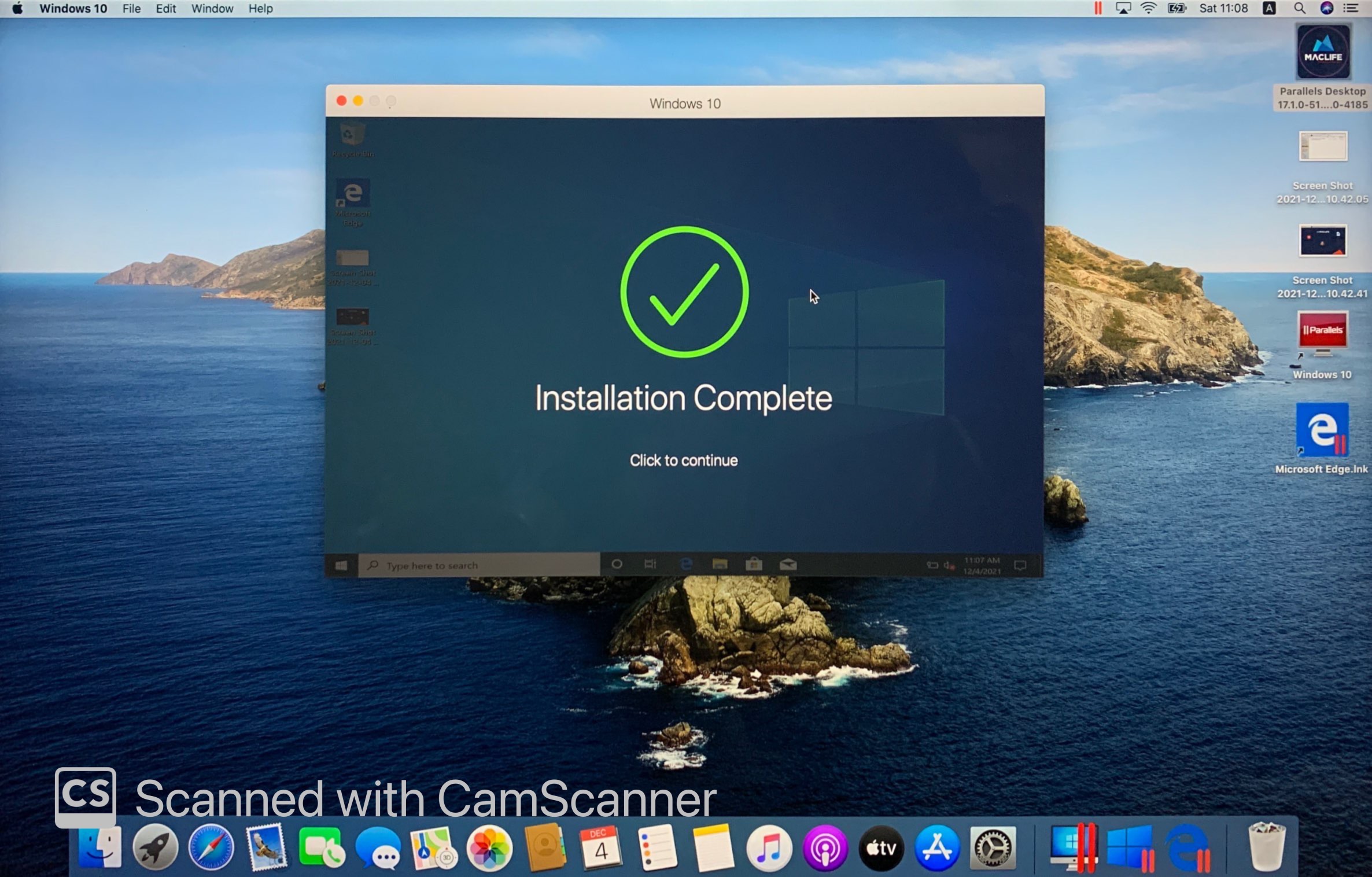Open Music from the Dock
The height and width of the screenshot is (877, 1372).
[769, 849]
